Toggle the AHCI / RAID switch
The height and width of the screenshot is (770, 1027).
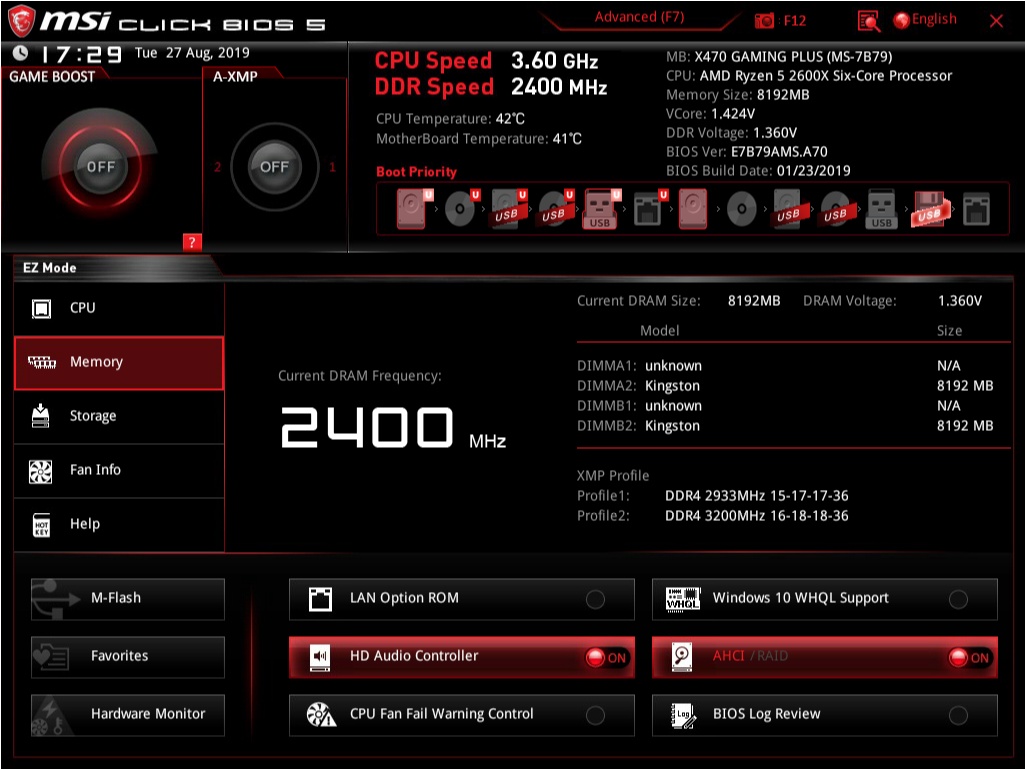825,657
